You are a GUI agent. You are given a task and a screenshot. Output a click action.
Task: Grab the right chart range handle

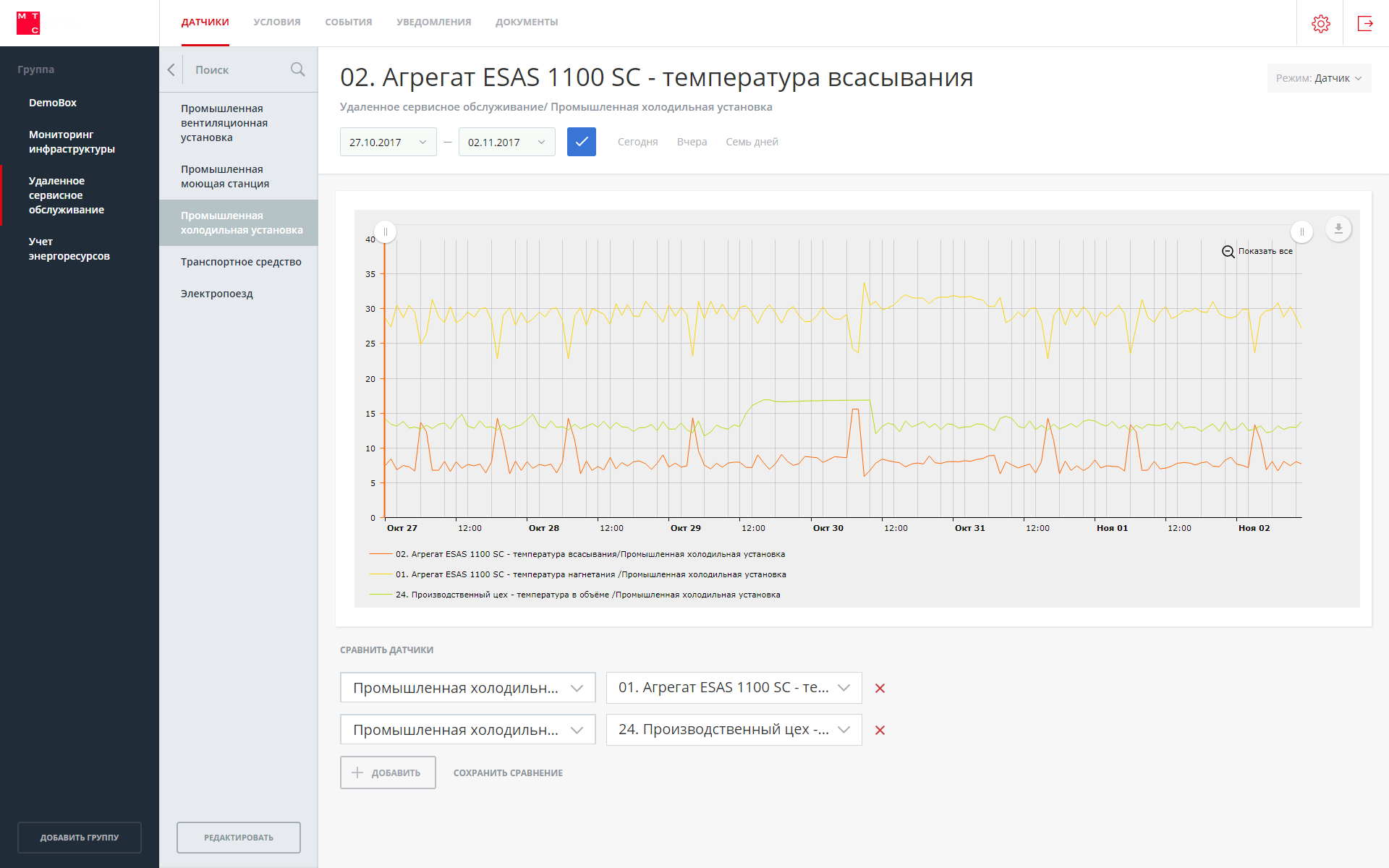pyautogui.click(x=1301, y=231)
